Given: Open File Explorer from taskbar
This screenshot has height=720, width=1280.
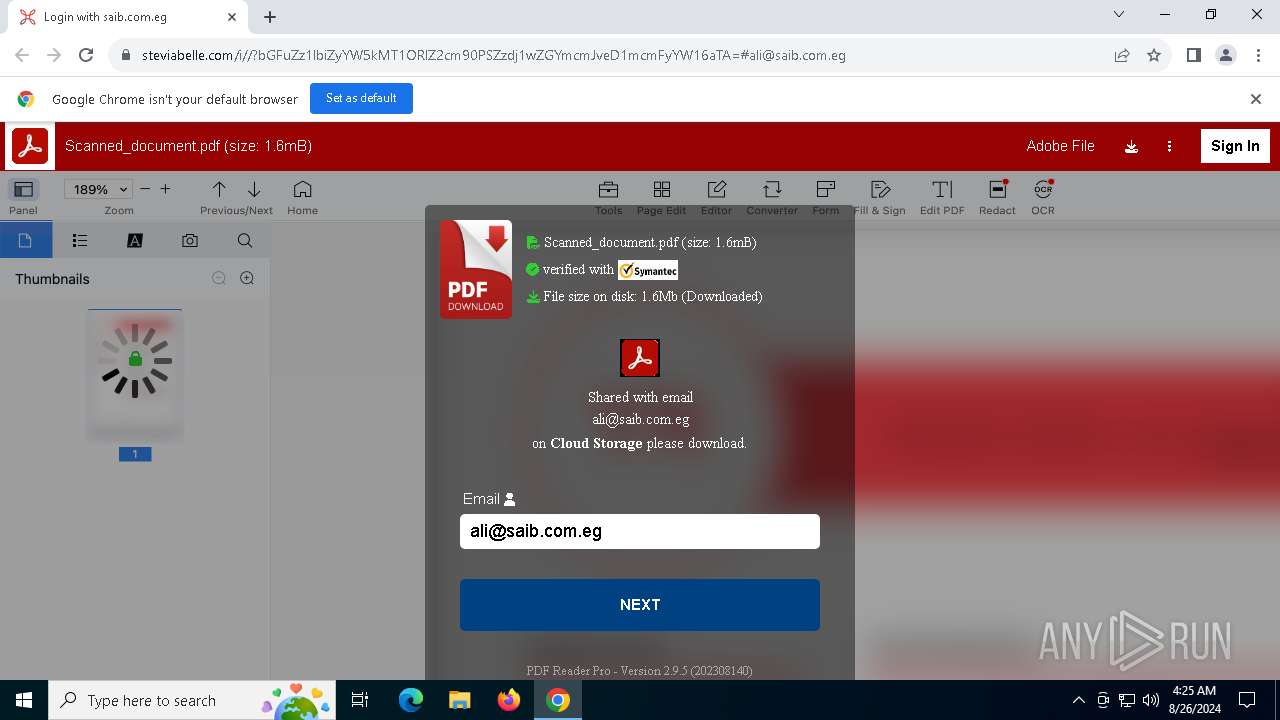Looking at the screenshot, I should point(460,700).
